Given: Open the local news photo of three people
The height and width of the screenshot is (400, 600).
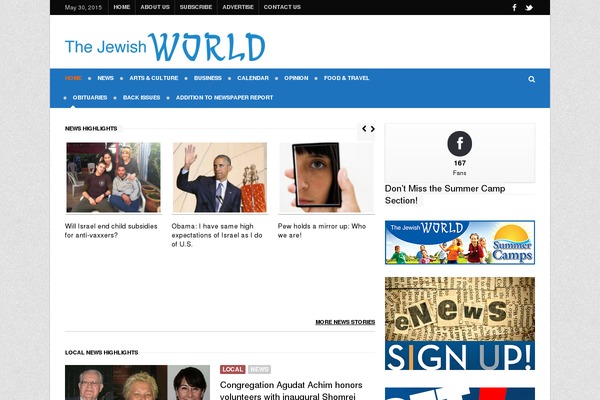Looking at the screenshot, I should coord(137,382).
